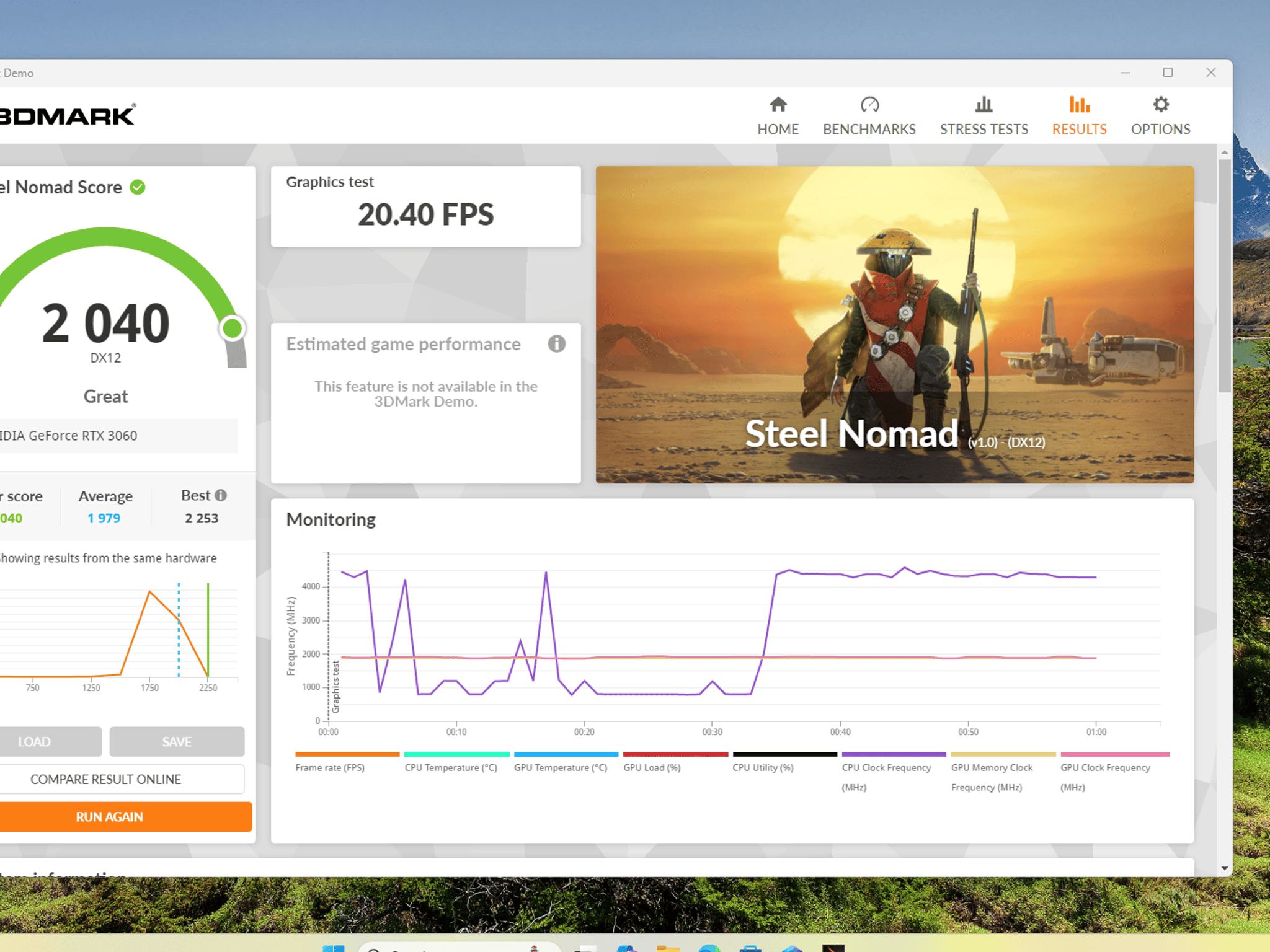Toggle the CPU Temperature (°C) legend series
This screenshot has height=952, width=1270.
(456, 762)
